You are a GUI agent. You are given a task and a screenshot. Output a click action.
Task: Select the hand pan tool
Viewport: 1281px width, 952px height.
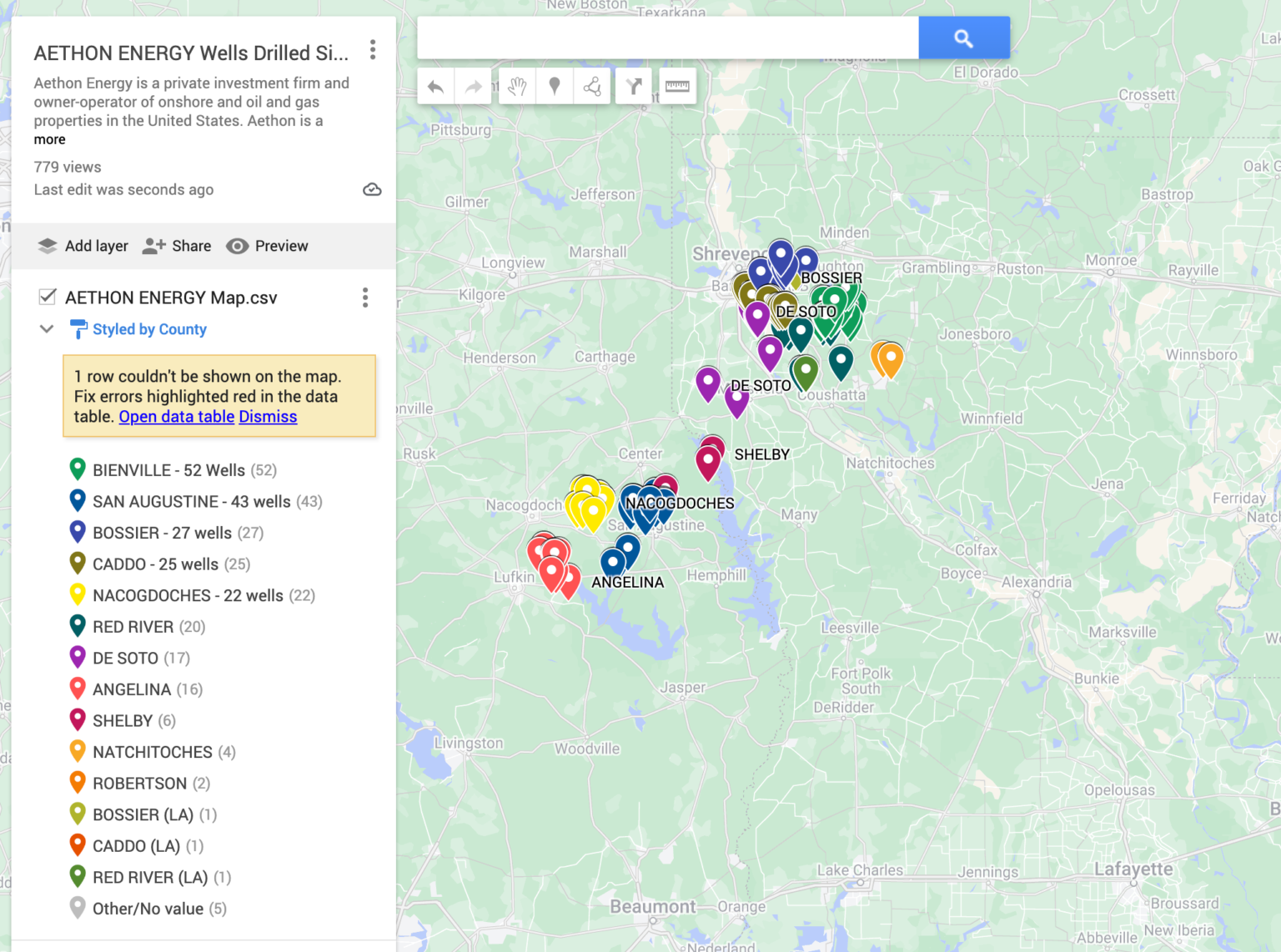[517, 87]
